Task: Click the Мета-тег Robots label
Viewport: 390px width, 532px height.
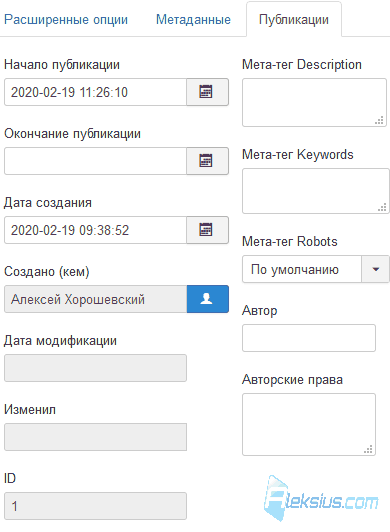Action: coord(290,242)
